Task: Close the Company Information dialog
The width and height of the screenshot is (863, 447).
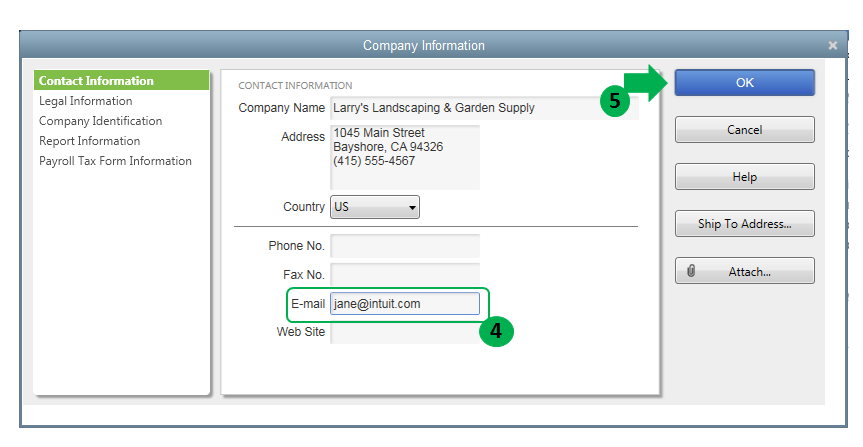Action: click(833, 46)
